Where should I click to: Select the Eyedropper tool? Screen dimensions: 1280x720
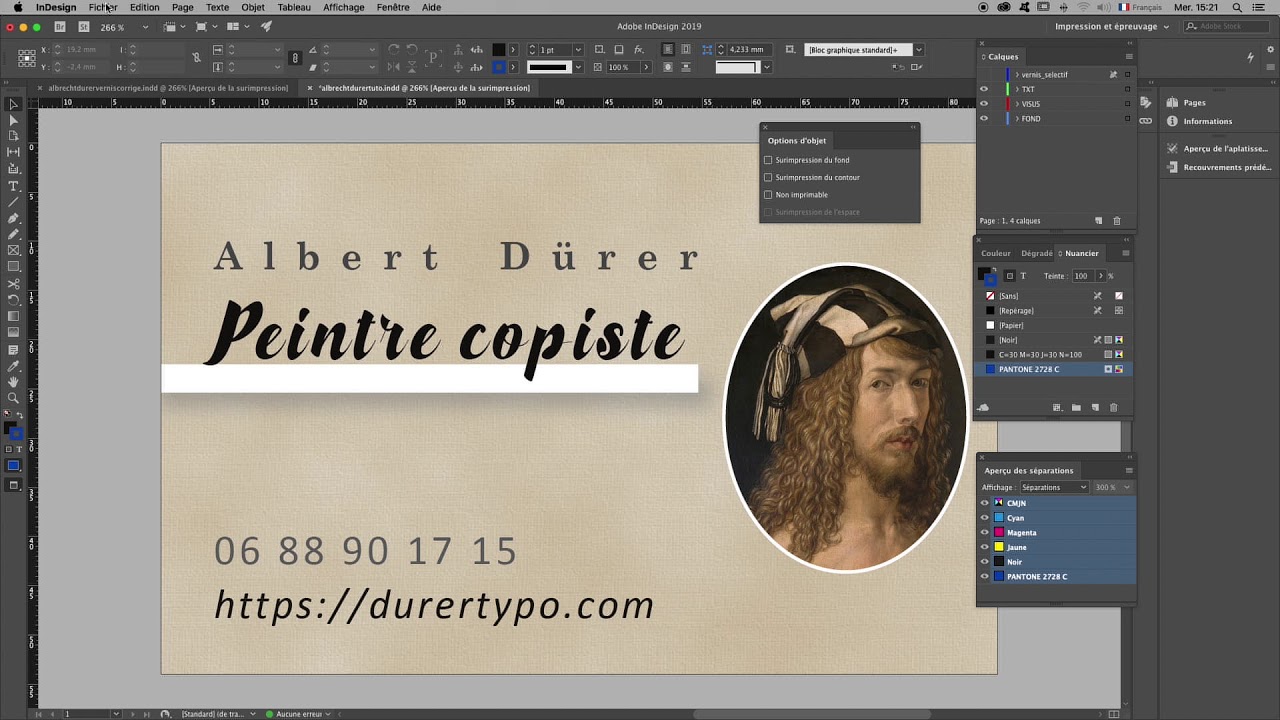tap(13, 366)
